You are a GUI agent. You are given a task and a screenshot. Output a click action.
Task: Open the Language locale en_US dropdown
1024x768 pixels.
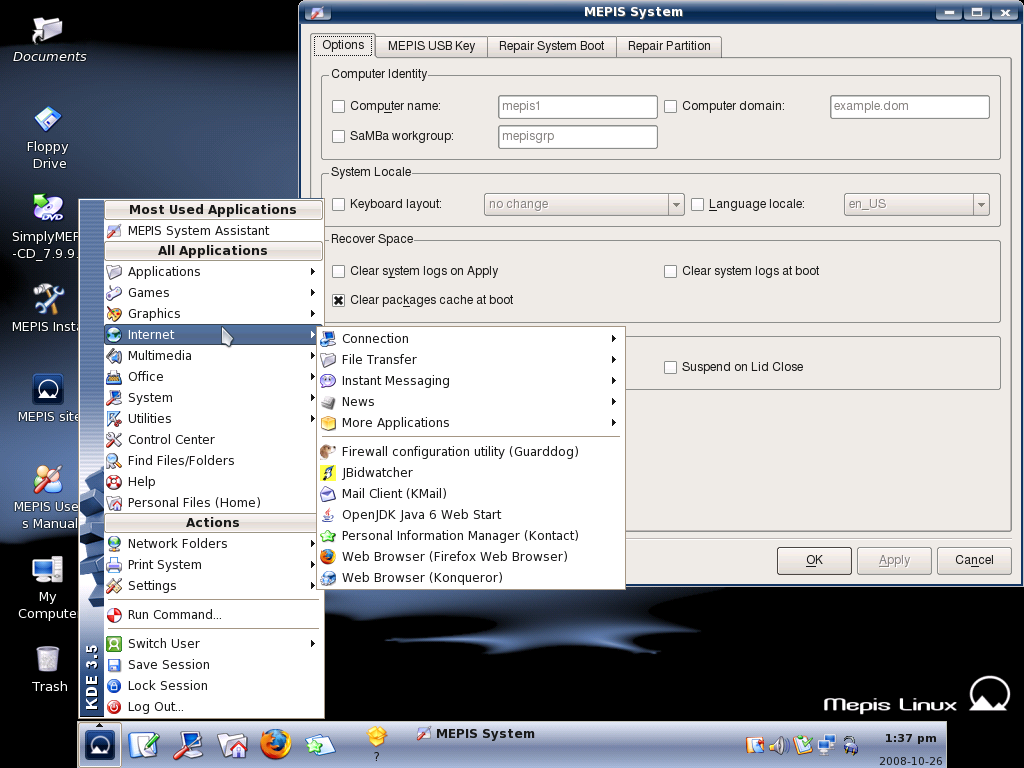tap(916, 204)
